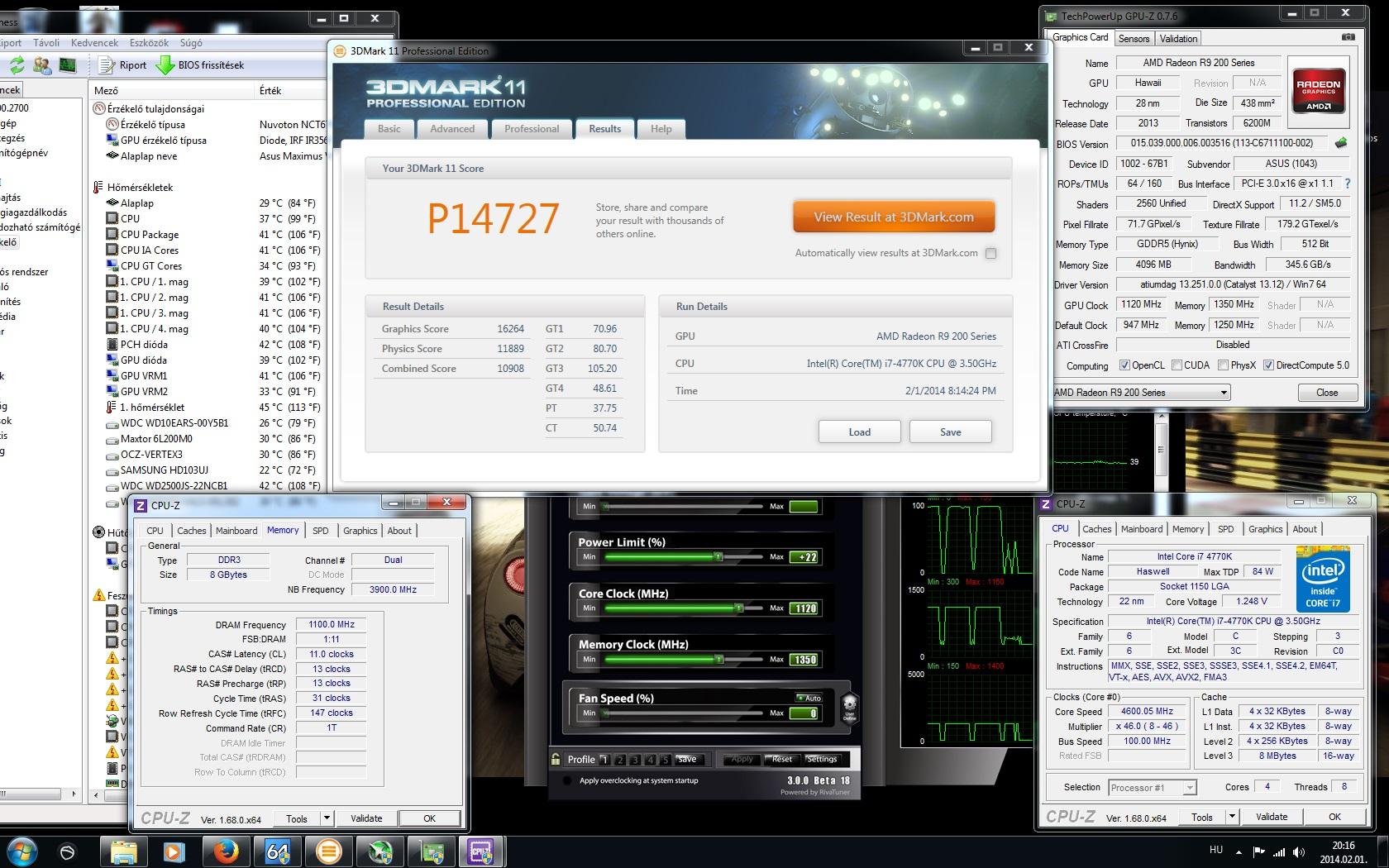The width and height of the screenshot is (1389, 868).
Task: Open Tools dropdown arrow in CPU-Z memory window
Action: (327, 818)
